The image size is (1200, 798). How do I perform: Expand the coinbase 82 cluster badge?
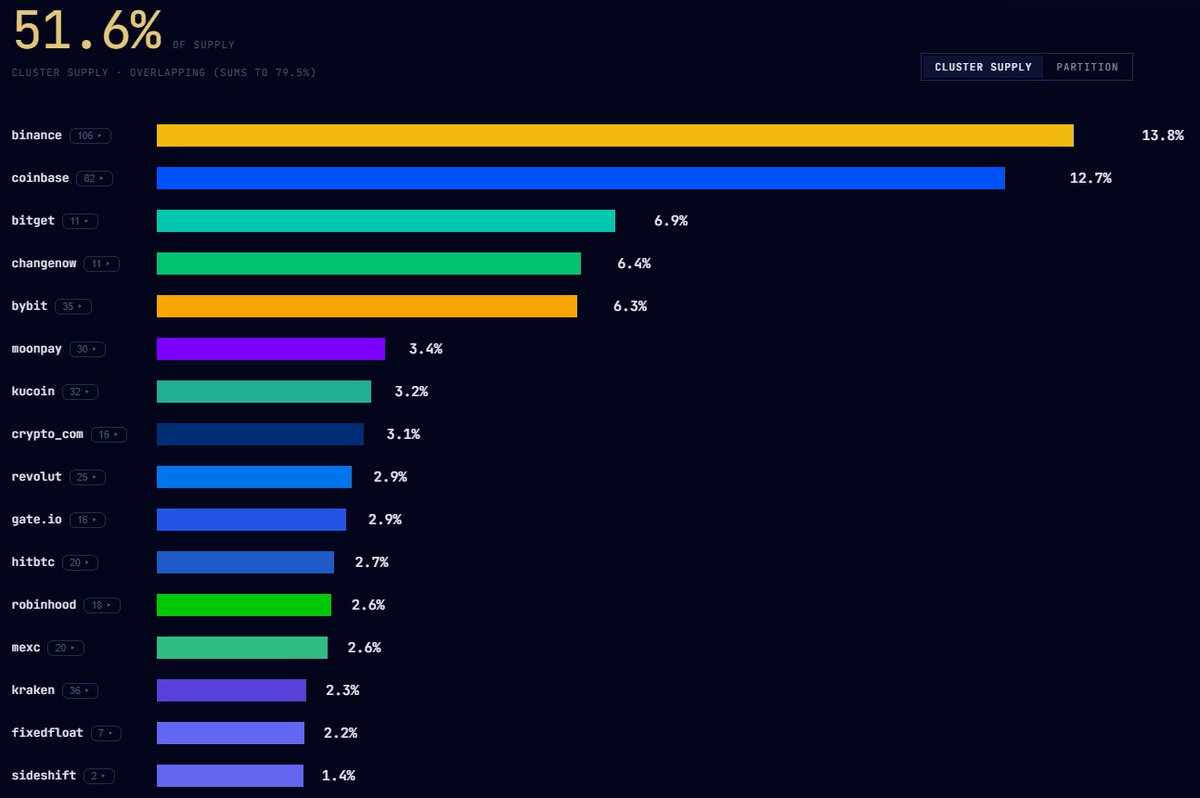94,178
